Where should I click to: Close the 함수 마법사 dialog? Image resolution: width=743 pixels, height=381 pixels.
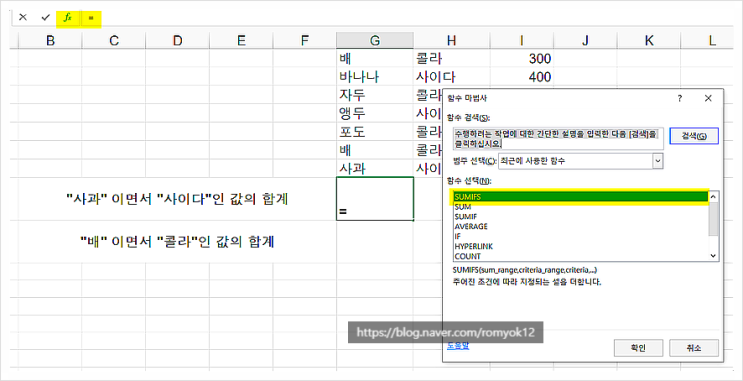click(708, 98)
